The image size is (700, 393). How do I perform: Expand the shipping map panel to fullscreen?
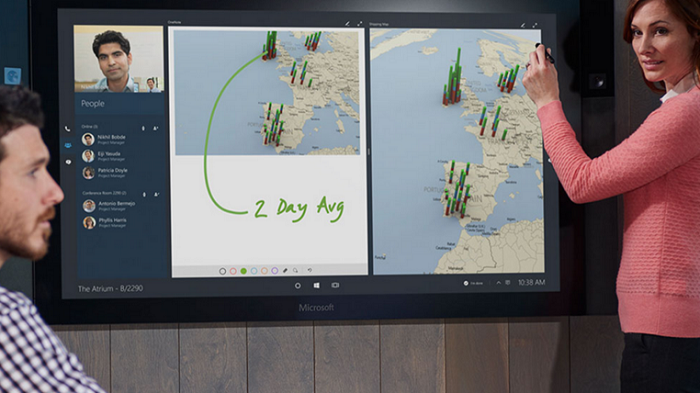tap(535, 25)
